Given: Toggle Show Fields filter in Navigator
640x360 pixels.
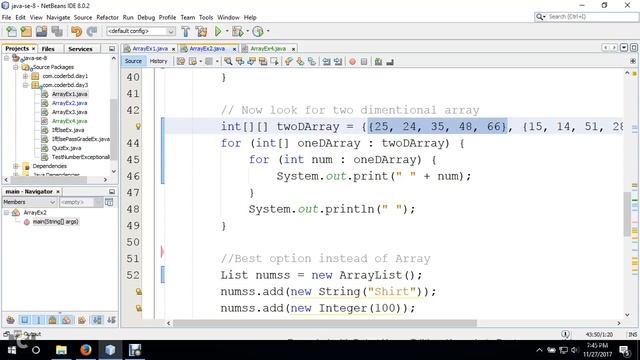Looking at the screenshot, I should (x=24, y=320).
